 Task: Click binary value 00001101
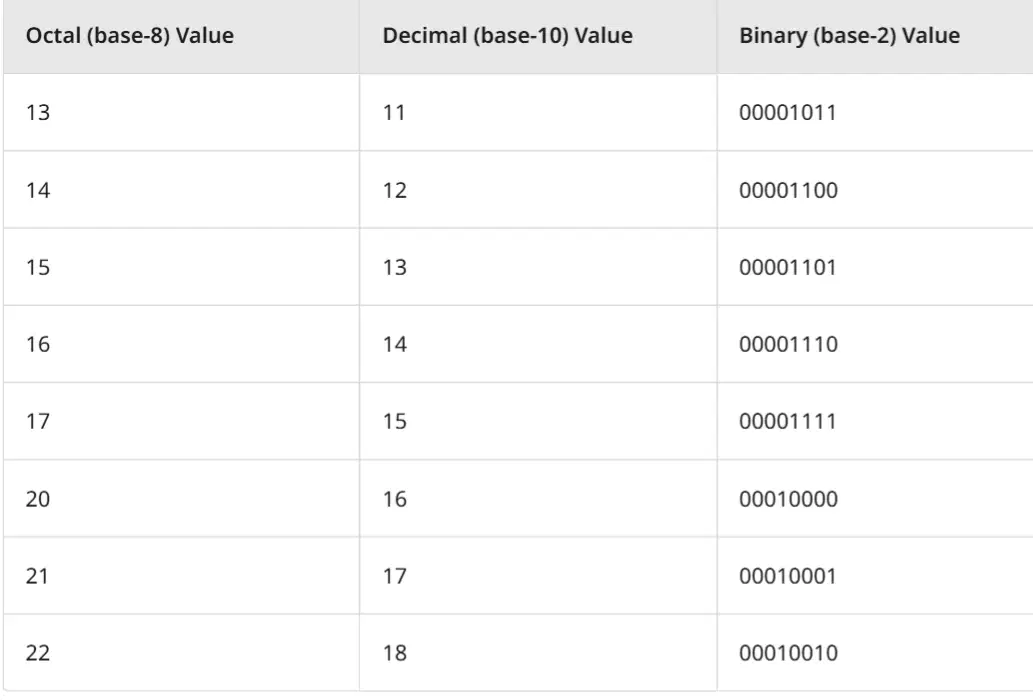tap(787, 267)
